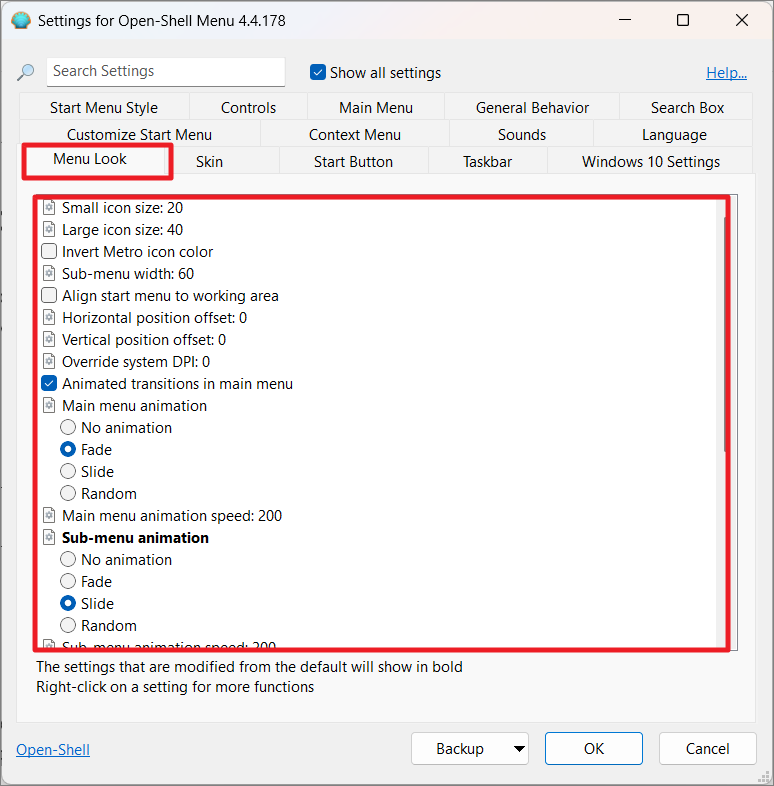Click the magnifier search icon

coord(25,72)
